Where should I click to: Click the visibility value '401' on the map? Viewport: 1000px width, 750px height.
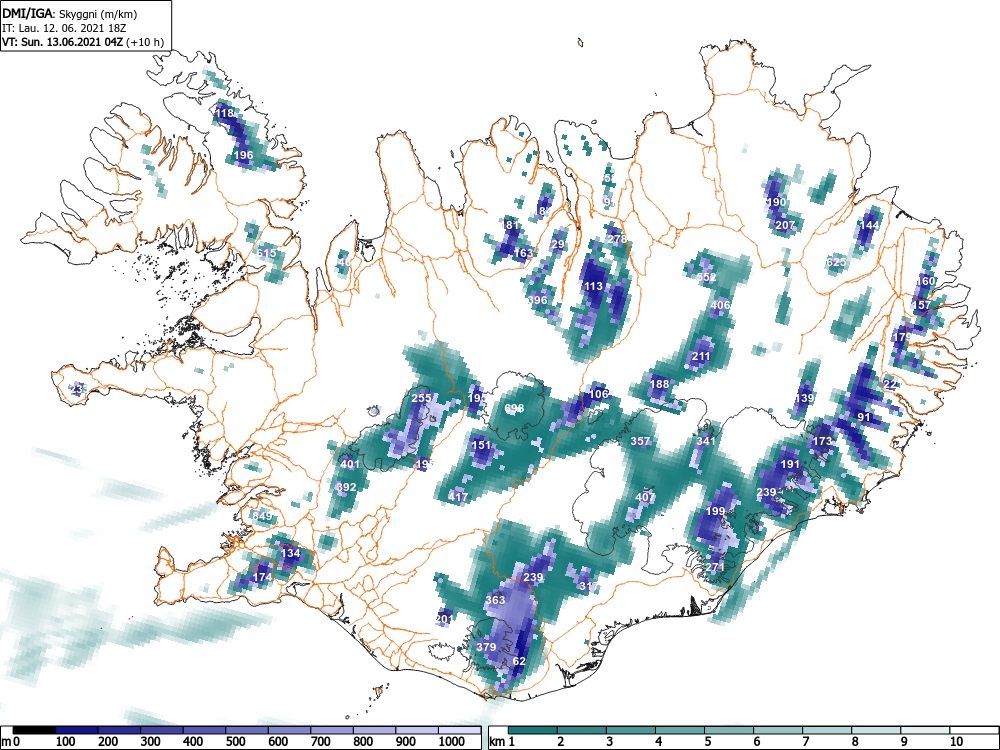[350, 464]
